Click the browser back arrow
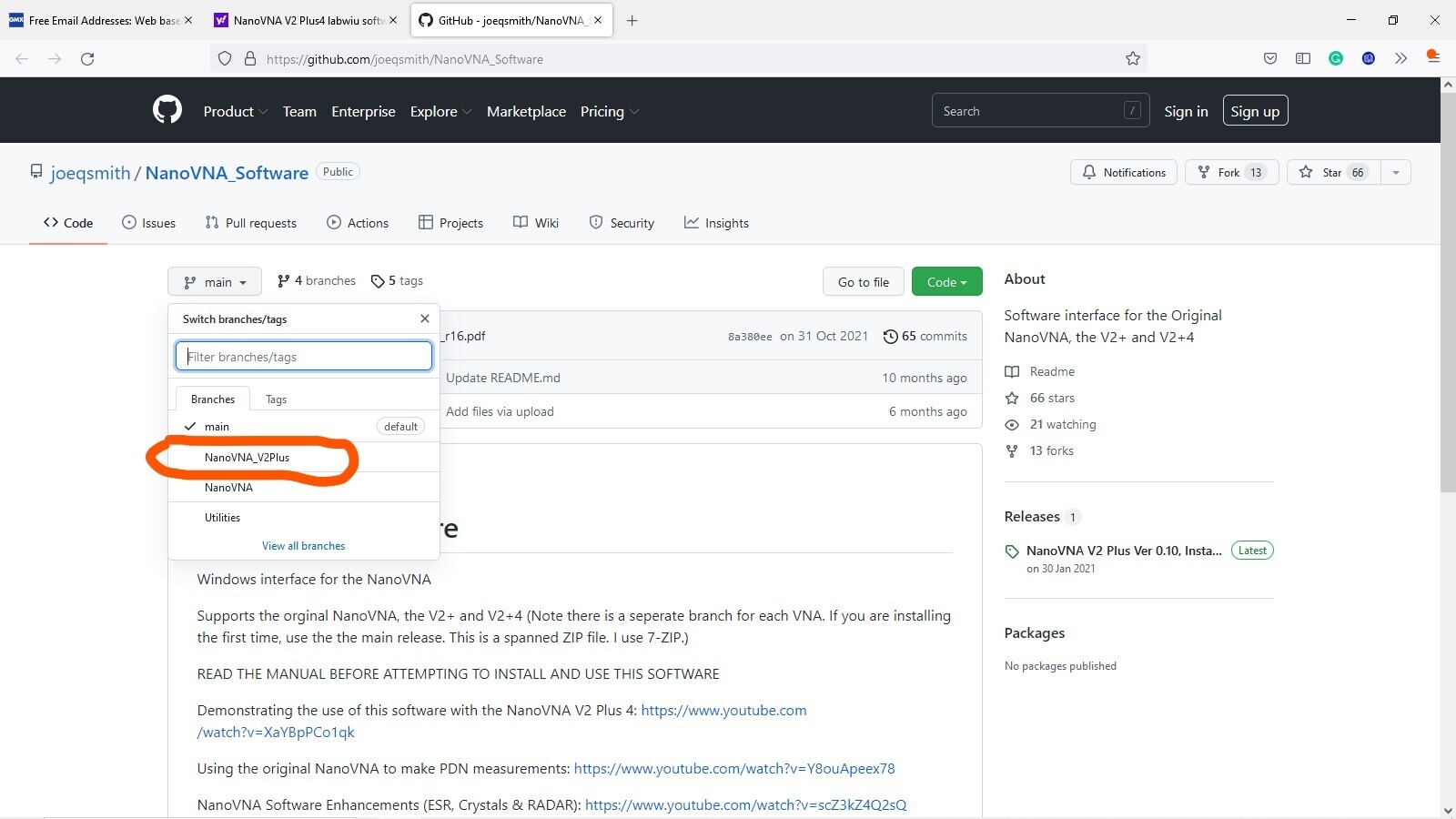The height and width of the screenshot is (819, 1456). [22, 58]
